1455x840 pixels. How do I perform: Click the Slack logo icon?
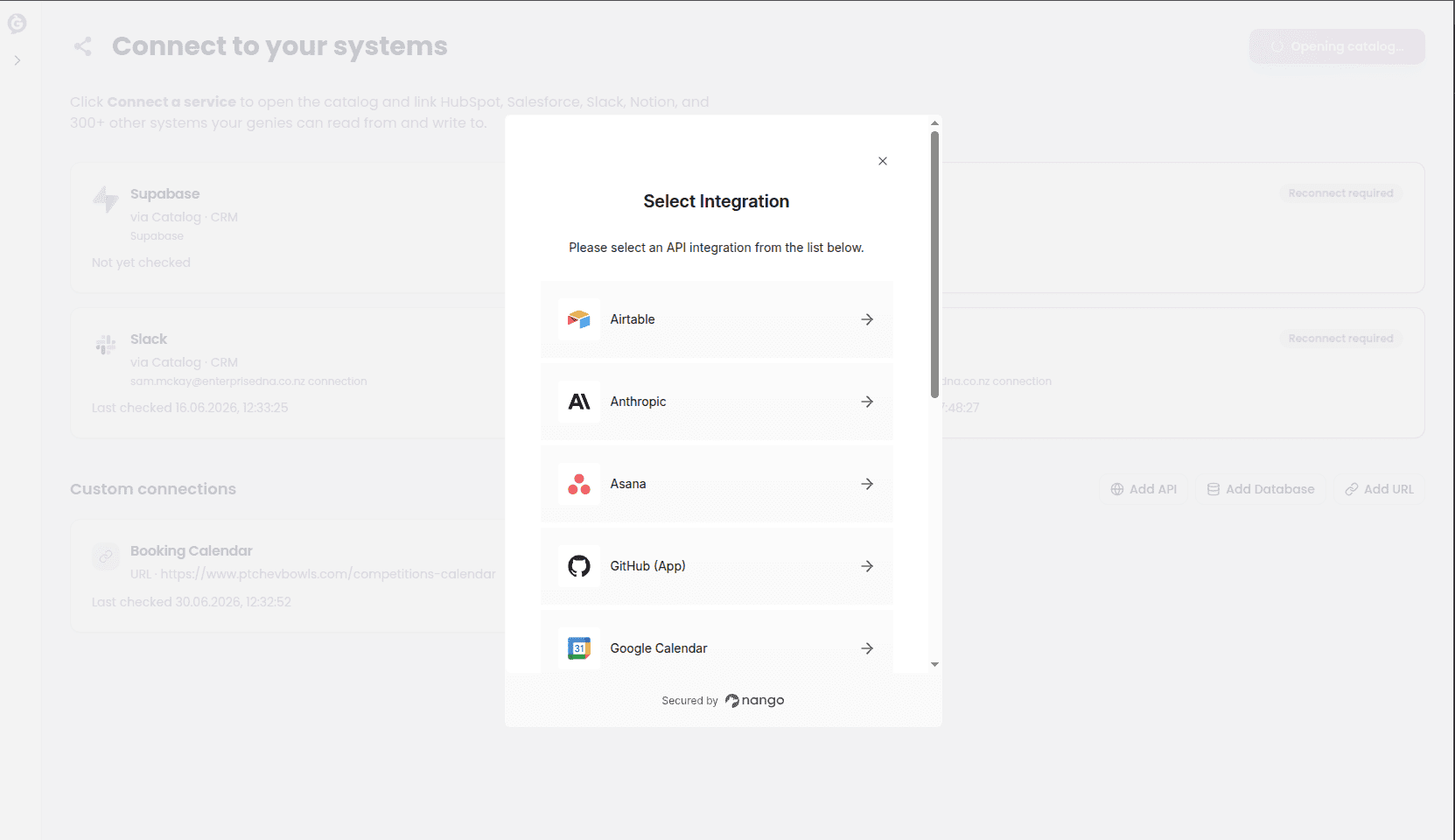tap(106, 345)
